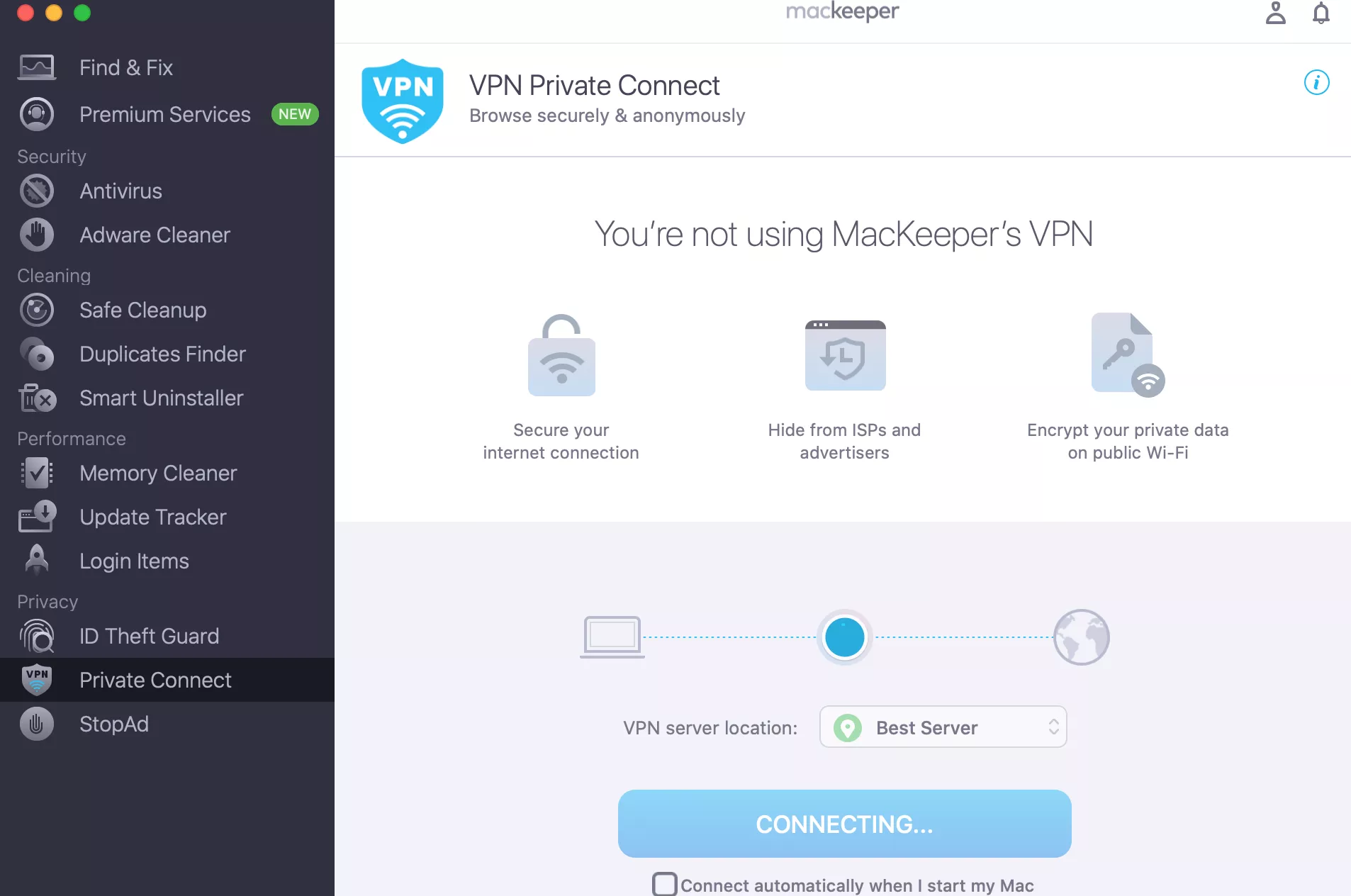This screenshot has width=1351, height=896.
Task: Enable Connect automatically when I start my Mac
Action: pos(664,885)
